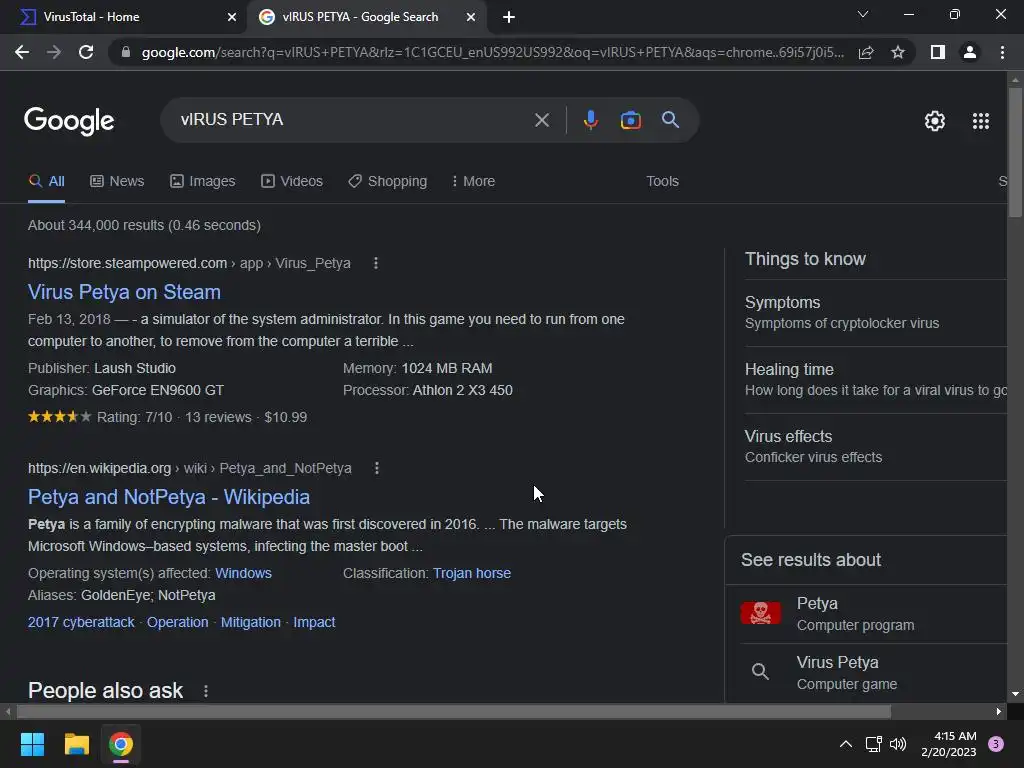Screen dimensions: 1024x768
Task: Open volume control tray icon
Action: pos(898,744)
